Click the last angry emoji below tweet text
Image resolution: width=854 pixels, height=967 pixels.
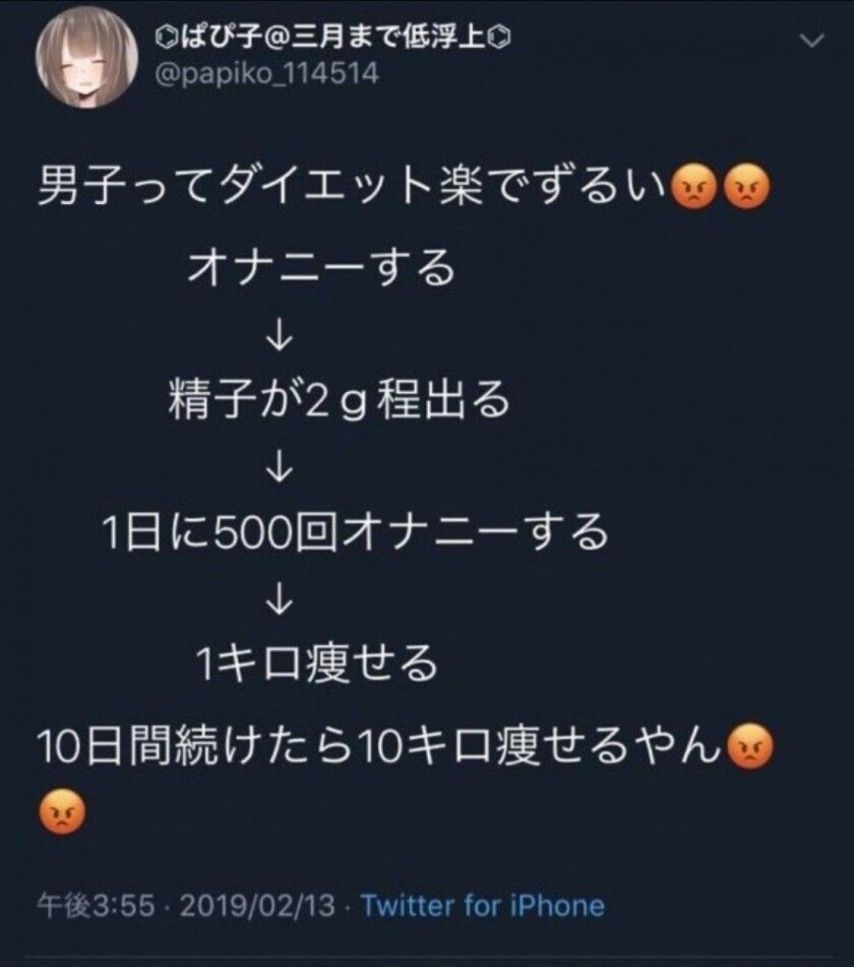pyautogui.click(x=62, y=813)
